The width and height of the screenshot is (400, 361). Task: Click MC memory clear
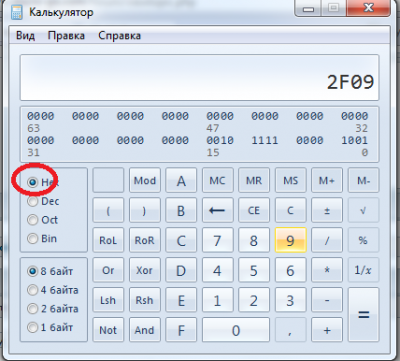217,181
